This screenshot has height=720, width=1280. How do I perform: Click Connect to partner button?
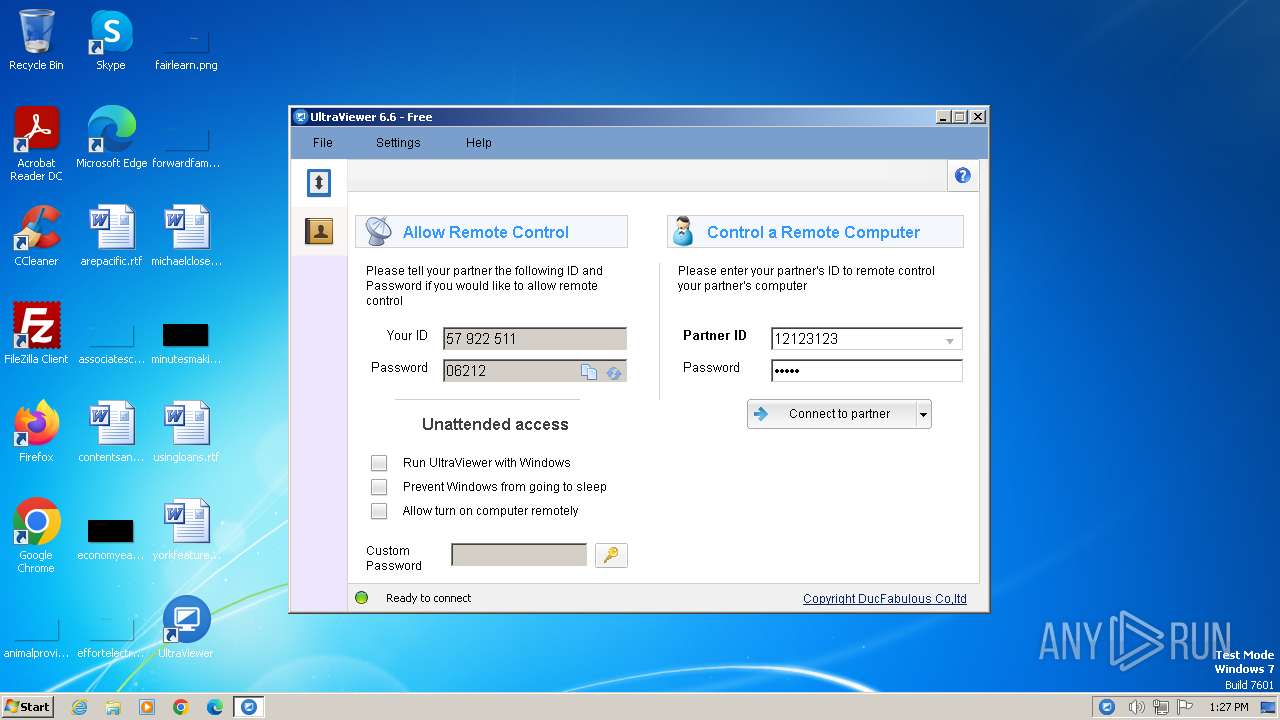click(x=832, y=414)
